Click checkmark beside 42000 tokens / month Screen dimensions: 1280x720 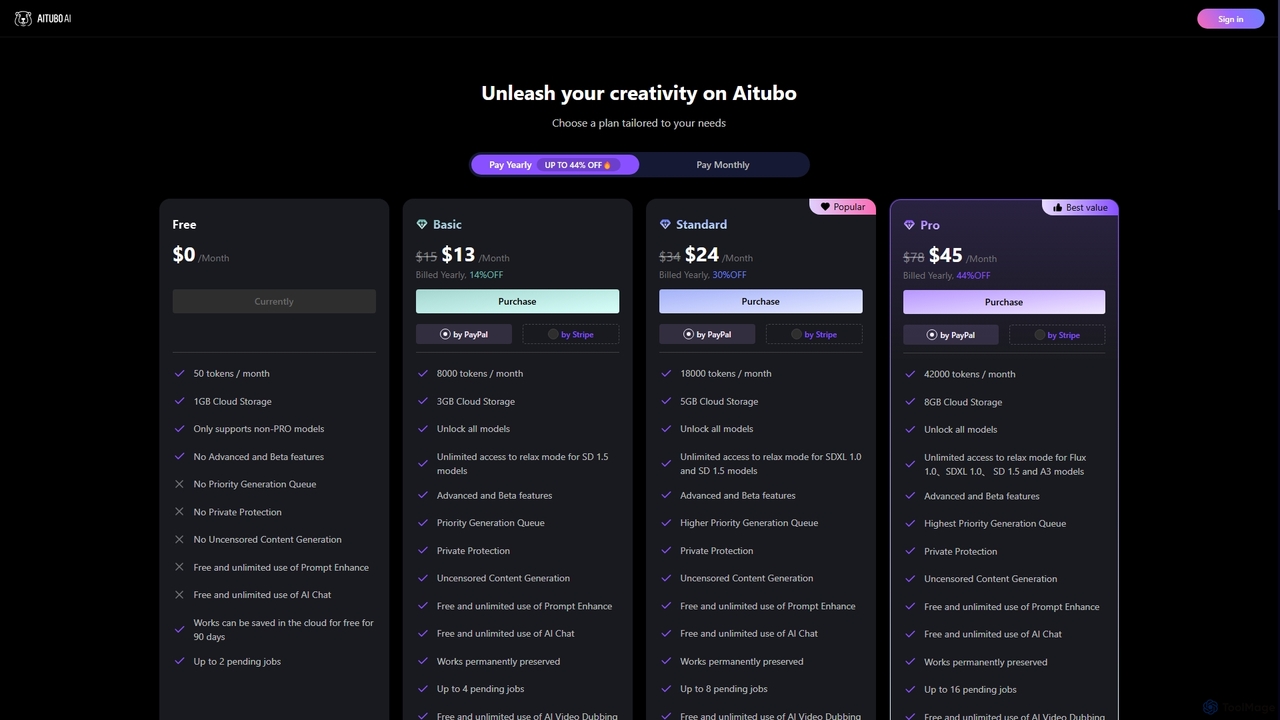(910, 374)
